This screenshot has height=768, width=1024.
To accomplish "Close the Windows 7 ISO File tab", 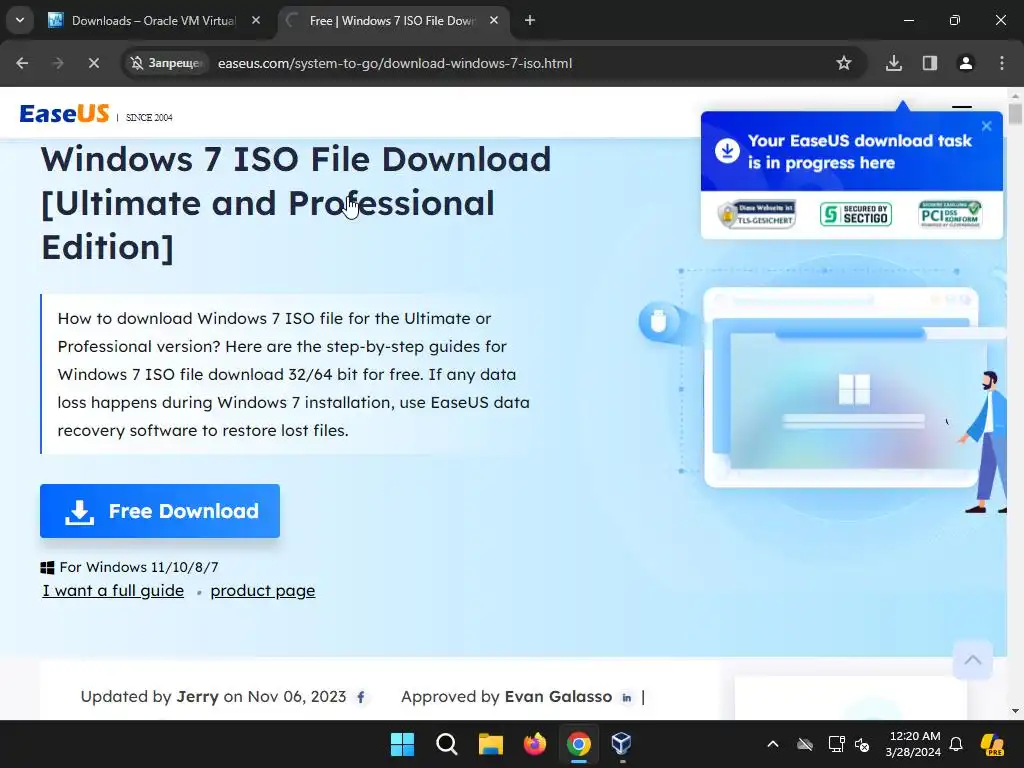I will [494, 20].
